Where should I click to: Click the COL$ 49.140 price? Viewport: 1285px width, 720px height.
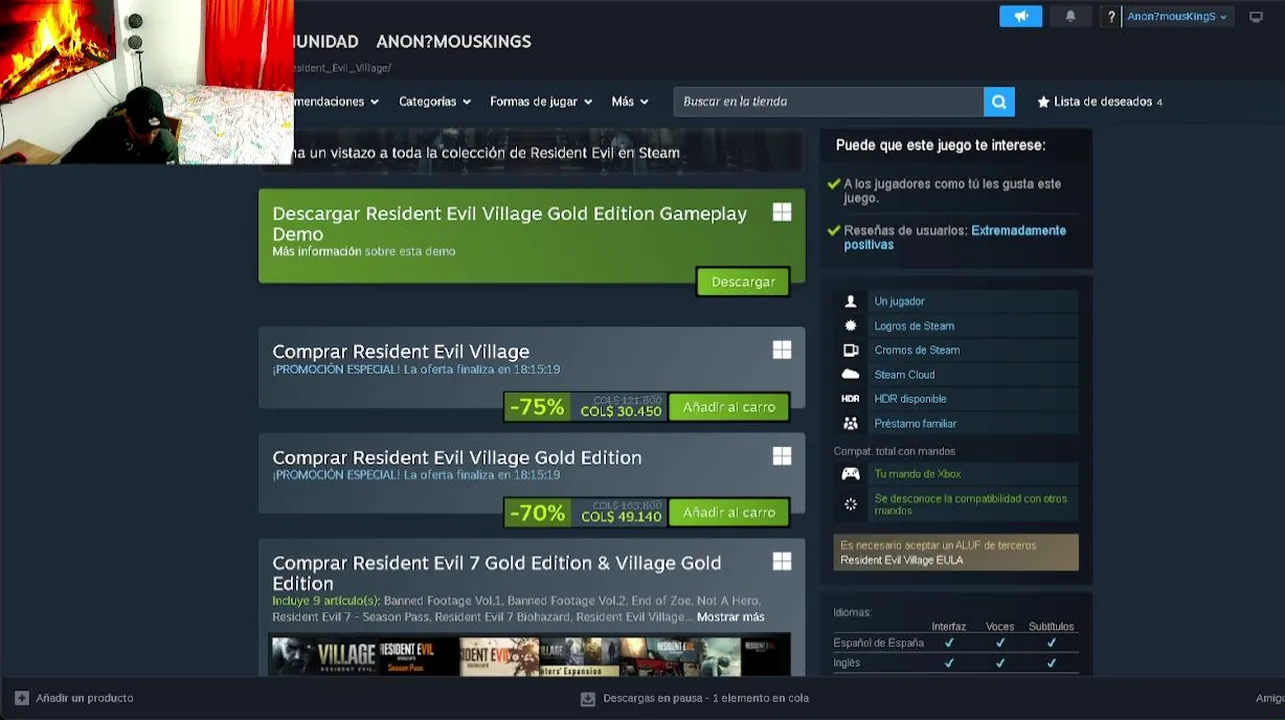[620, 517]
